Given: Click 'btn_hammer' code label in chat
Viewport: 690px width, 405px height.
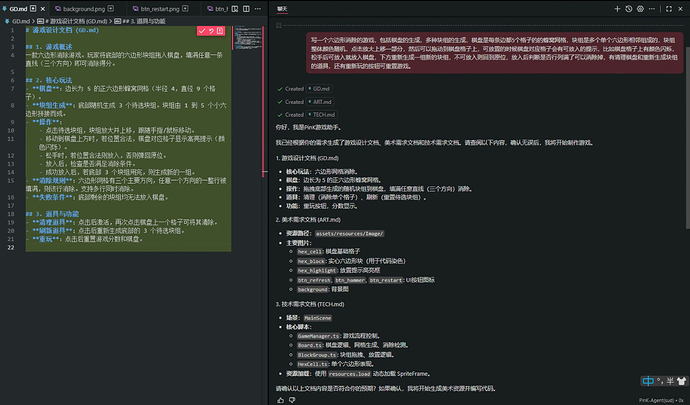Looking at the screenshot, I should [x=350, y=280].
